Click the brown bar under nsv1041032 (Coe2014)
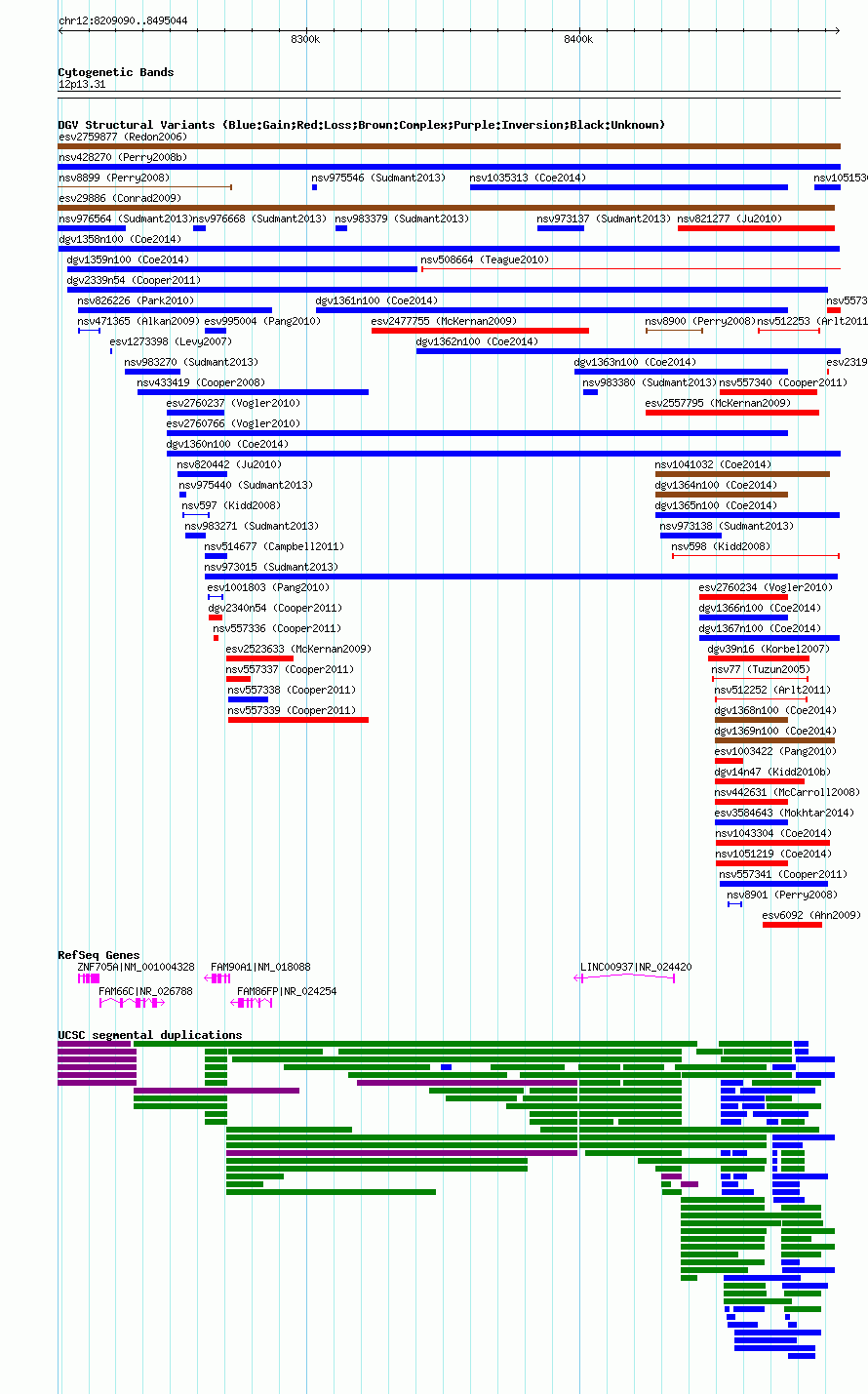Screen dimensions: 868x1394 (742, 474)
